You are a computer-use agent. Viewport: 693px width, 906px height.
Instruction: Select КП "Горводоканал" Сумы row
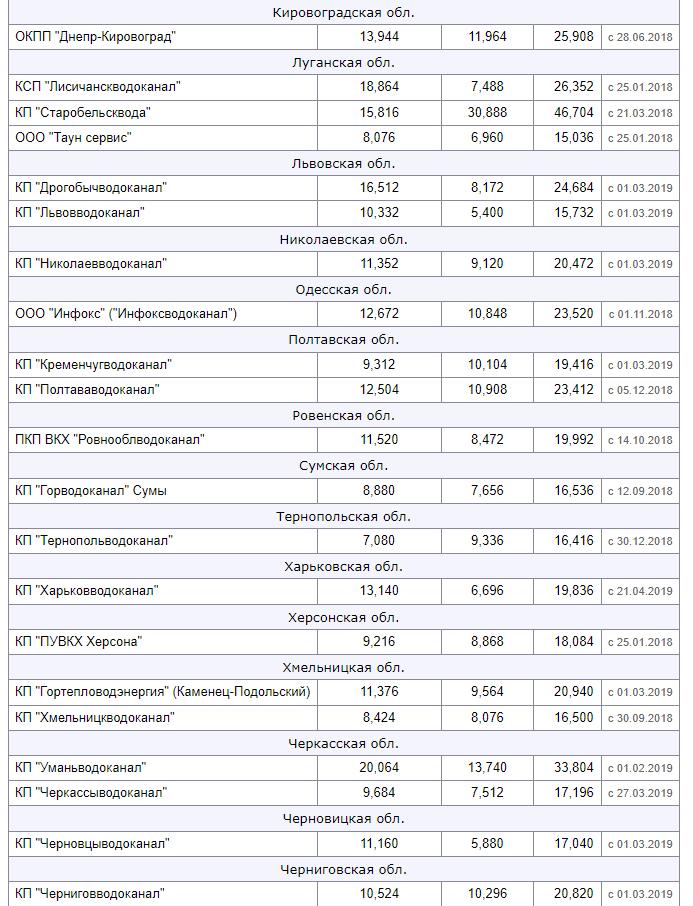(91, 491)
